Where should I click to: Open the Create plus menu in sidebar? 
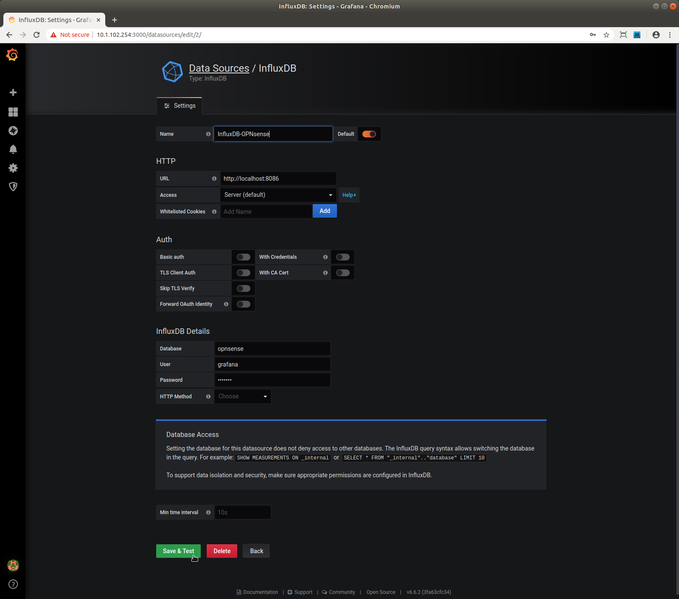(13, 92)
